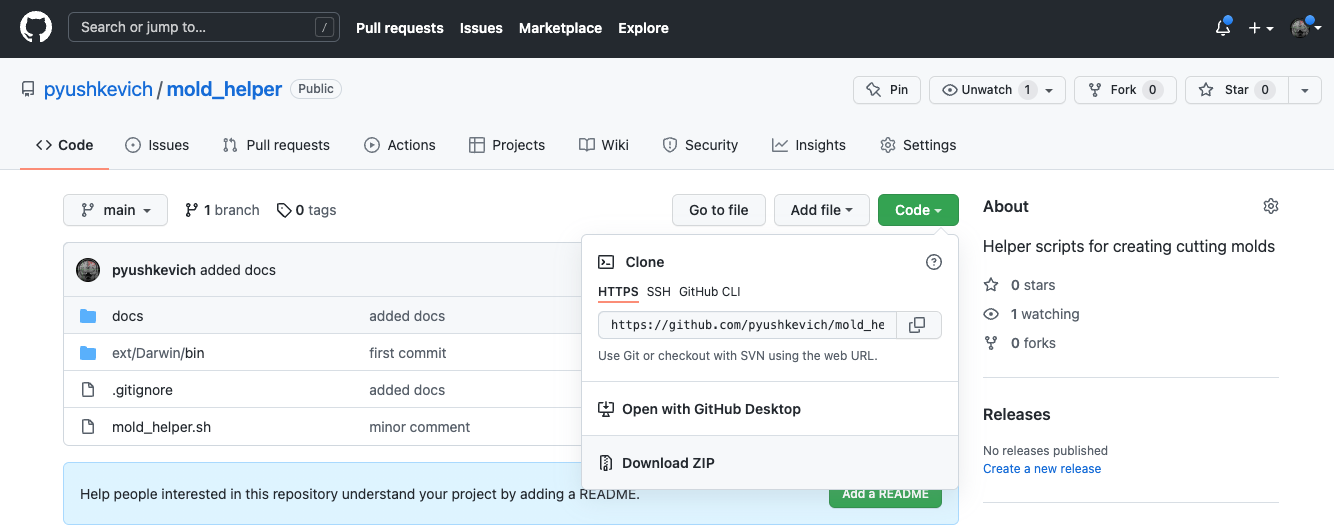Image resolution: width=1334 pixels, height=528 pixels.
Task: Go to the Actions tab
Action: [400, 145]
